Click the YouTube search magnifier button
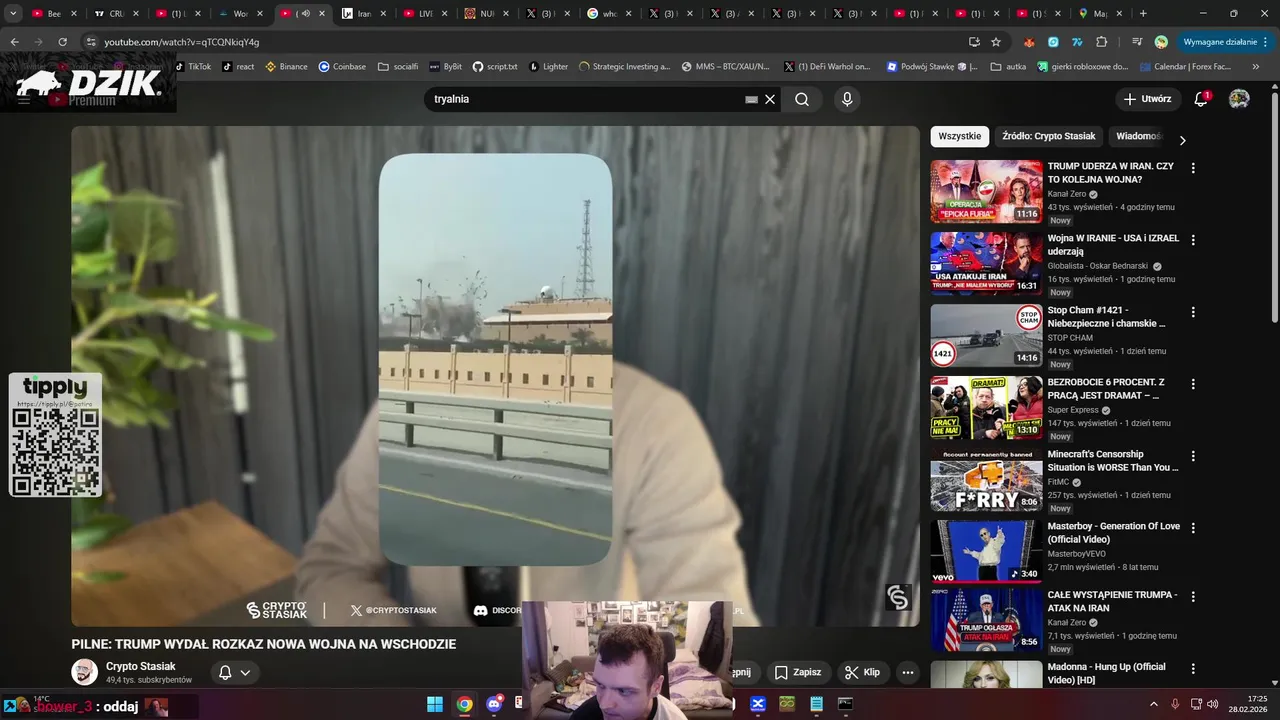Viewport: 1280px width, 720px height. [x=802, y=99]
